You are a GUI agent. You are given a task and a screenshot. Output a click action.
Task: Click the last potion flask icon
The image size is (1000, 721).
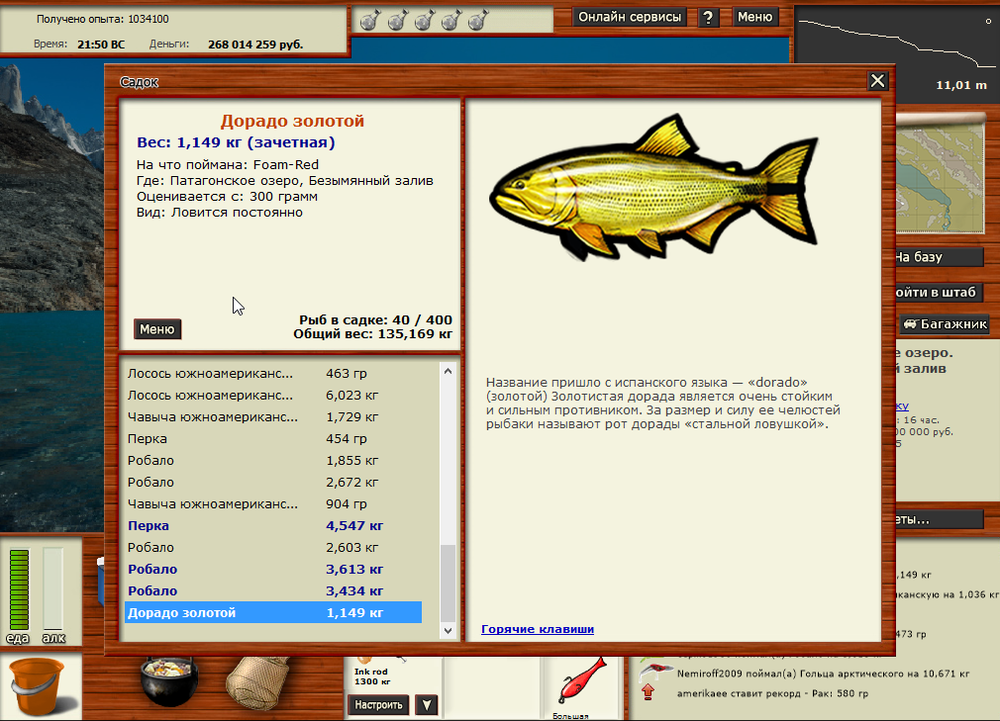[x=477, y=19]
